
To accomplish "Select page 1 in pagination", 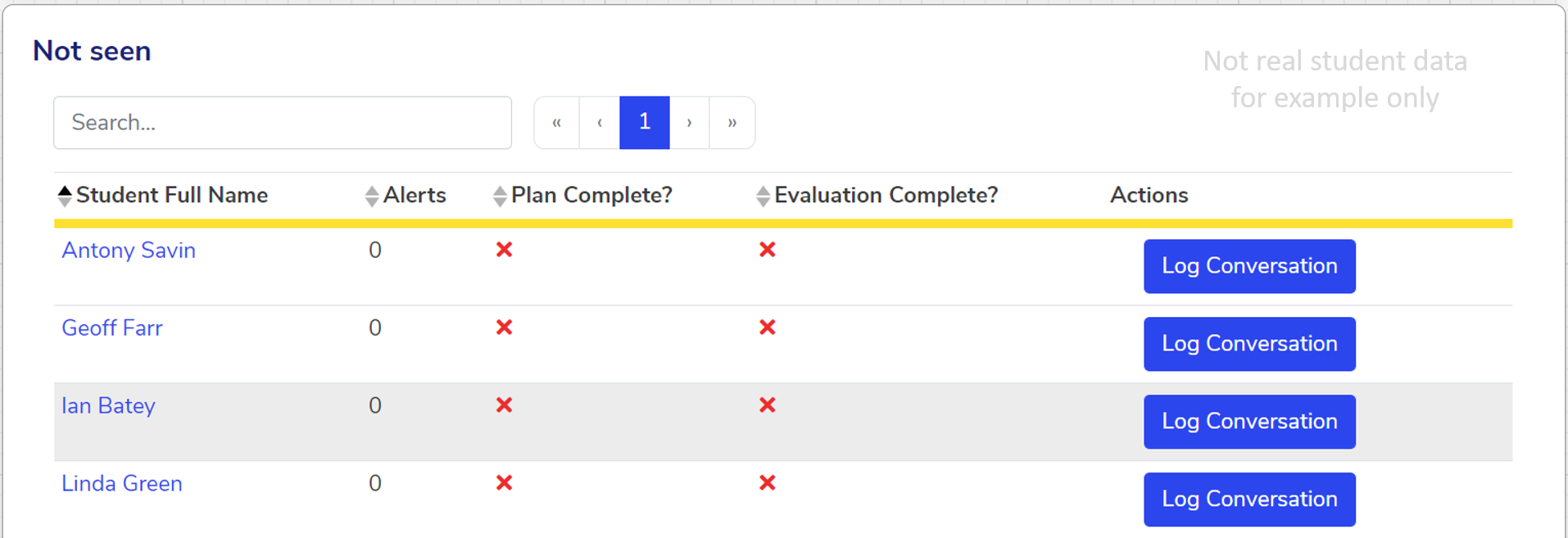I will point(645,123).
